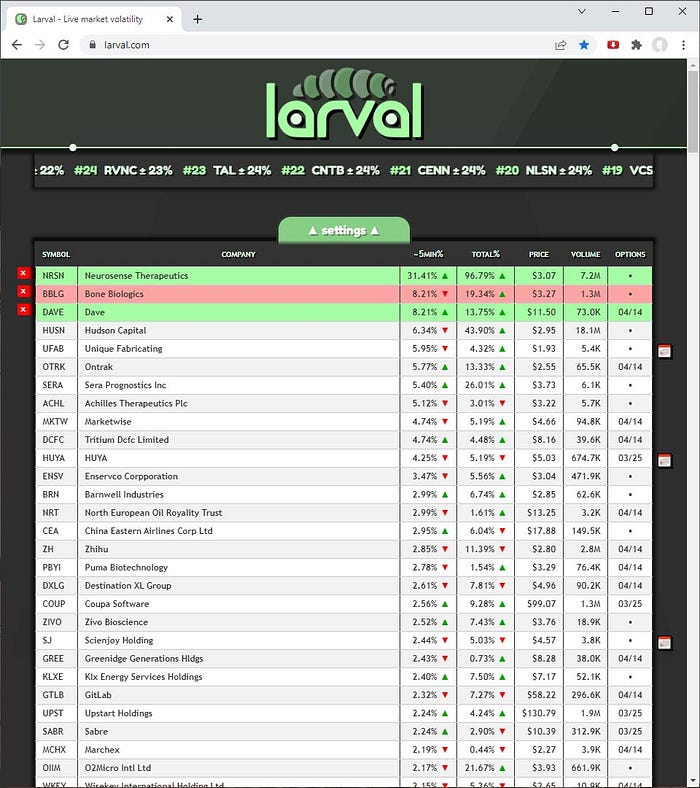
Task: Click UPST price $130.79
Action: point(539,713)
